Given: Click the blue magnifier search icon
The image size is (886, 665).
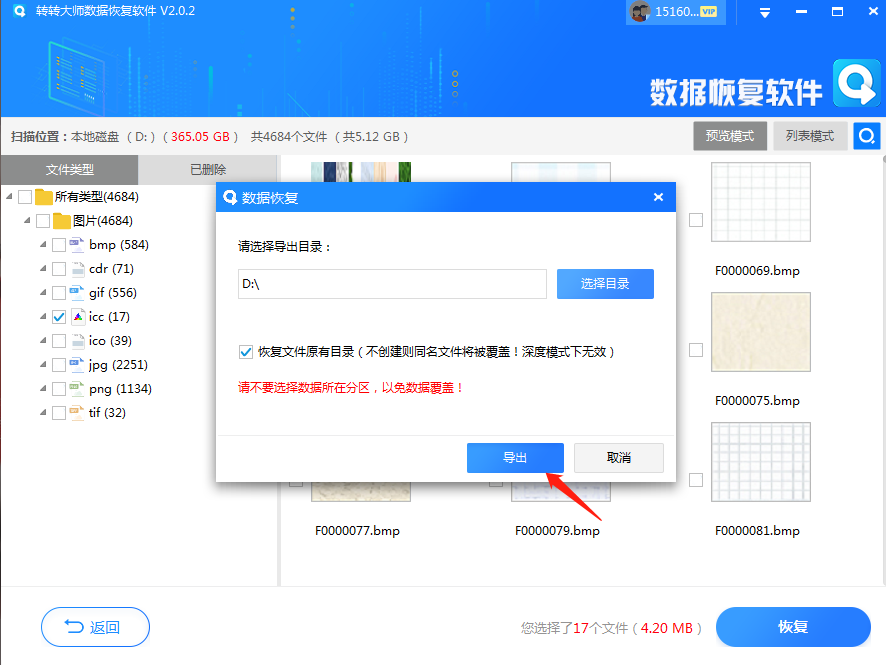Looking at the screenshot, I should pyautogui.click(x=866, y=135).
